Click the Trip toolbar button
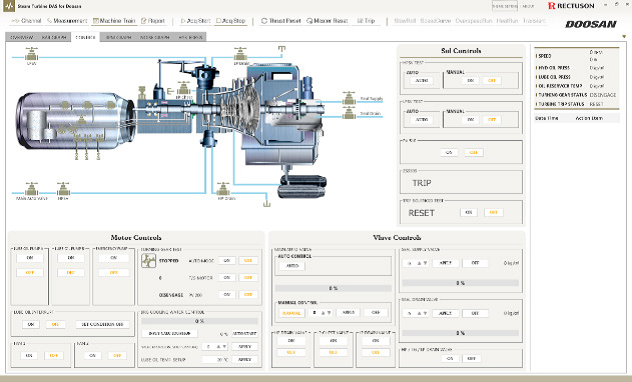 [366, 21]
